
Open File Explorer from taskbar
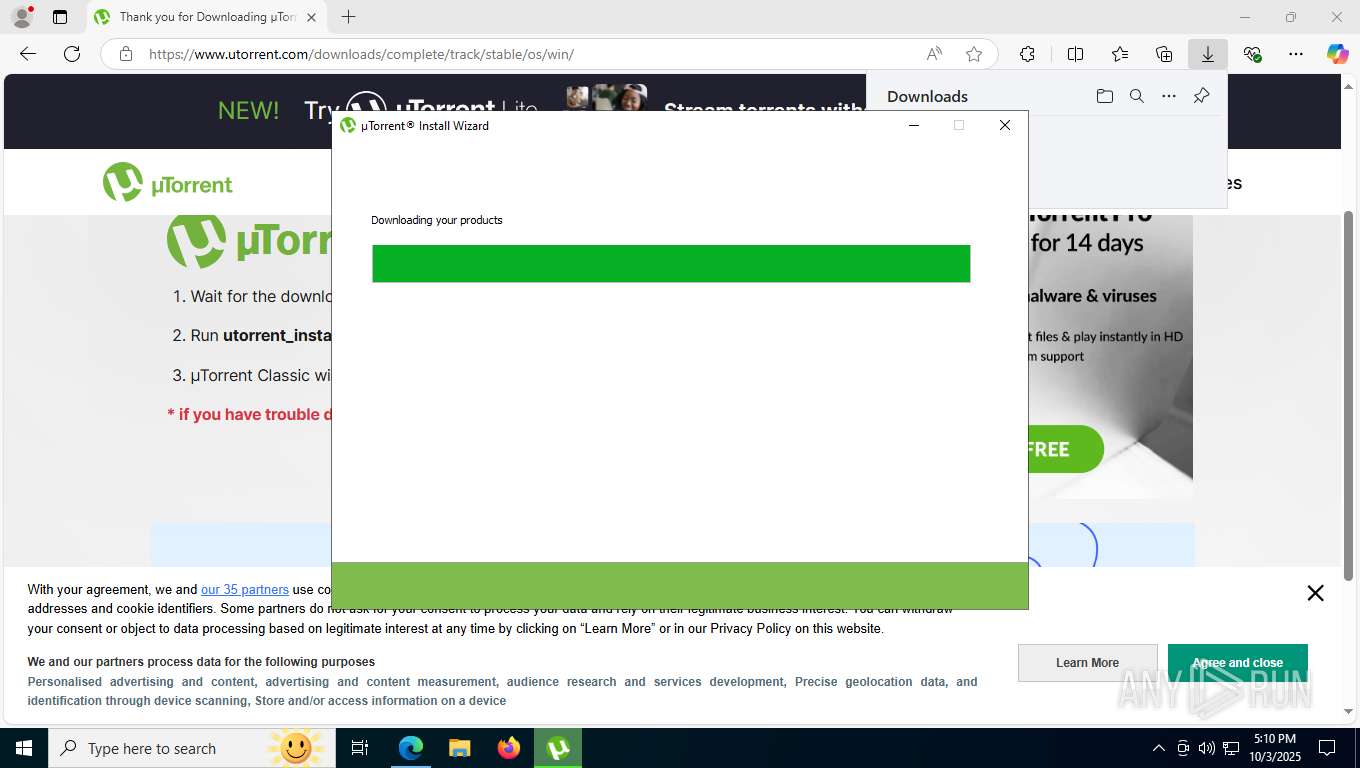[460, 748]
